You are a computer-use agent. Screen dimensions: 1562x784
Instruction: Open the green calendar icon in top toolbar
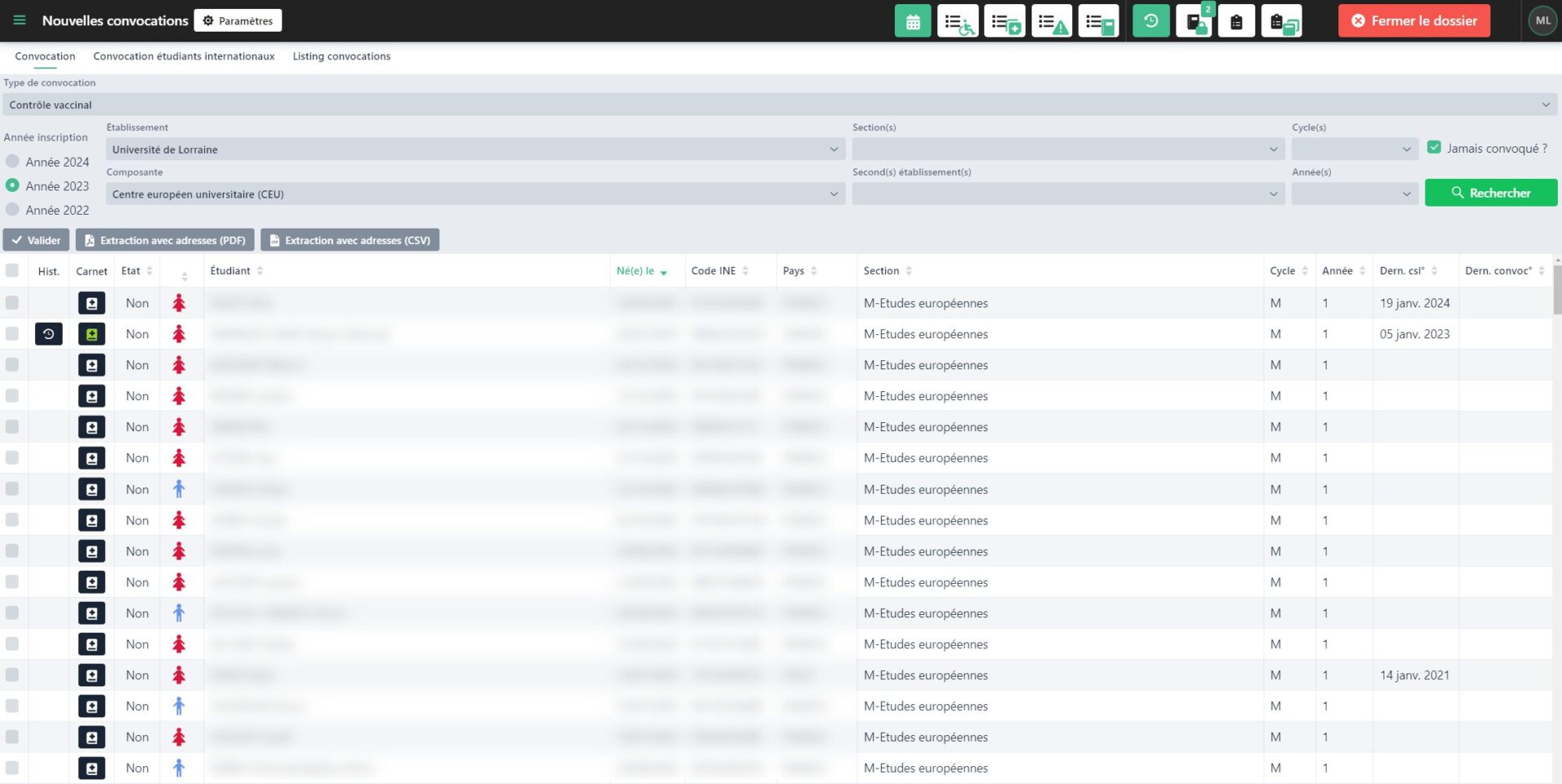[913, 21]
